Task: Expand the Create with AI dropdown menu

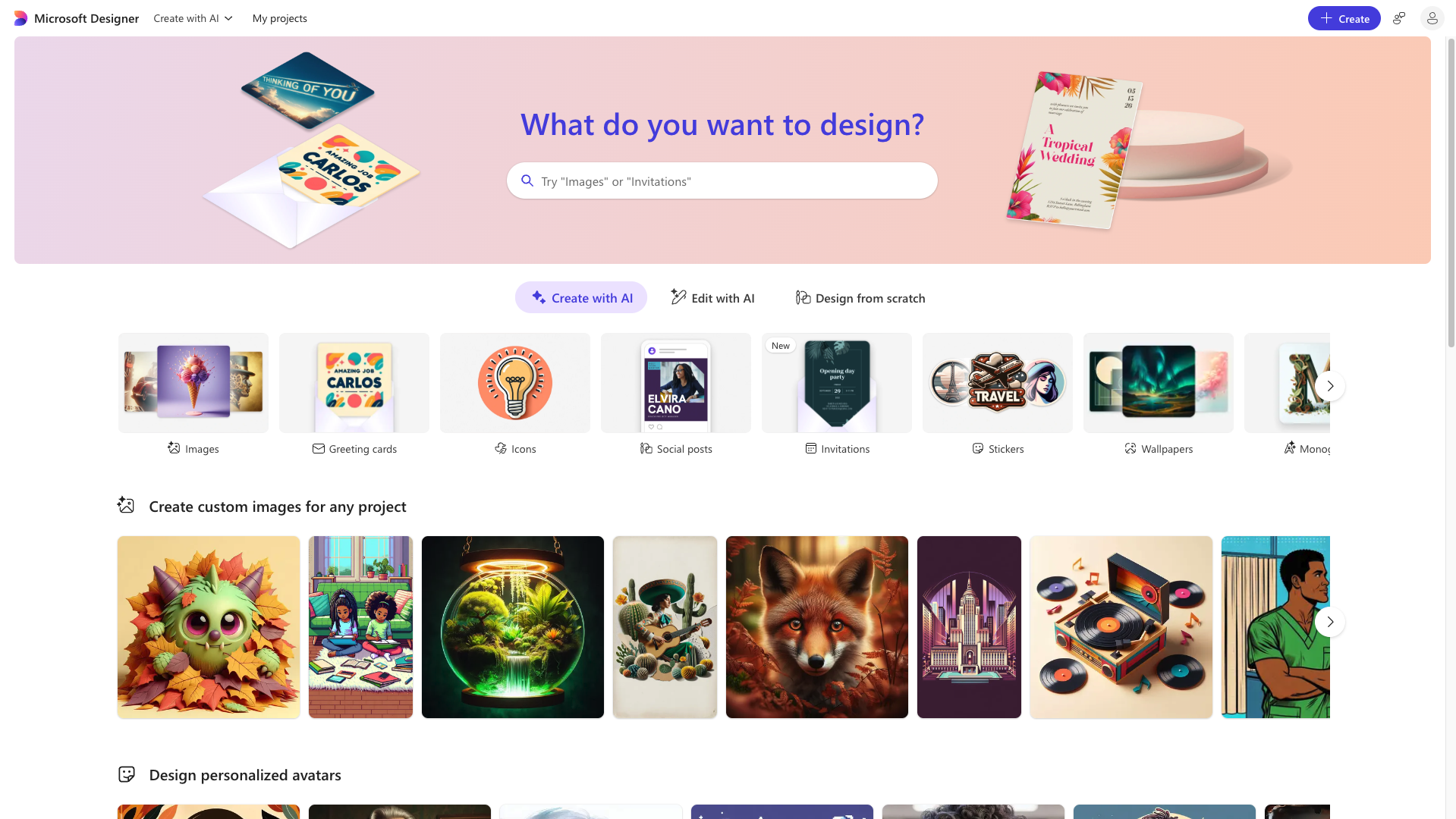Action: [193, 18]
